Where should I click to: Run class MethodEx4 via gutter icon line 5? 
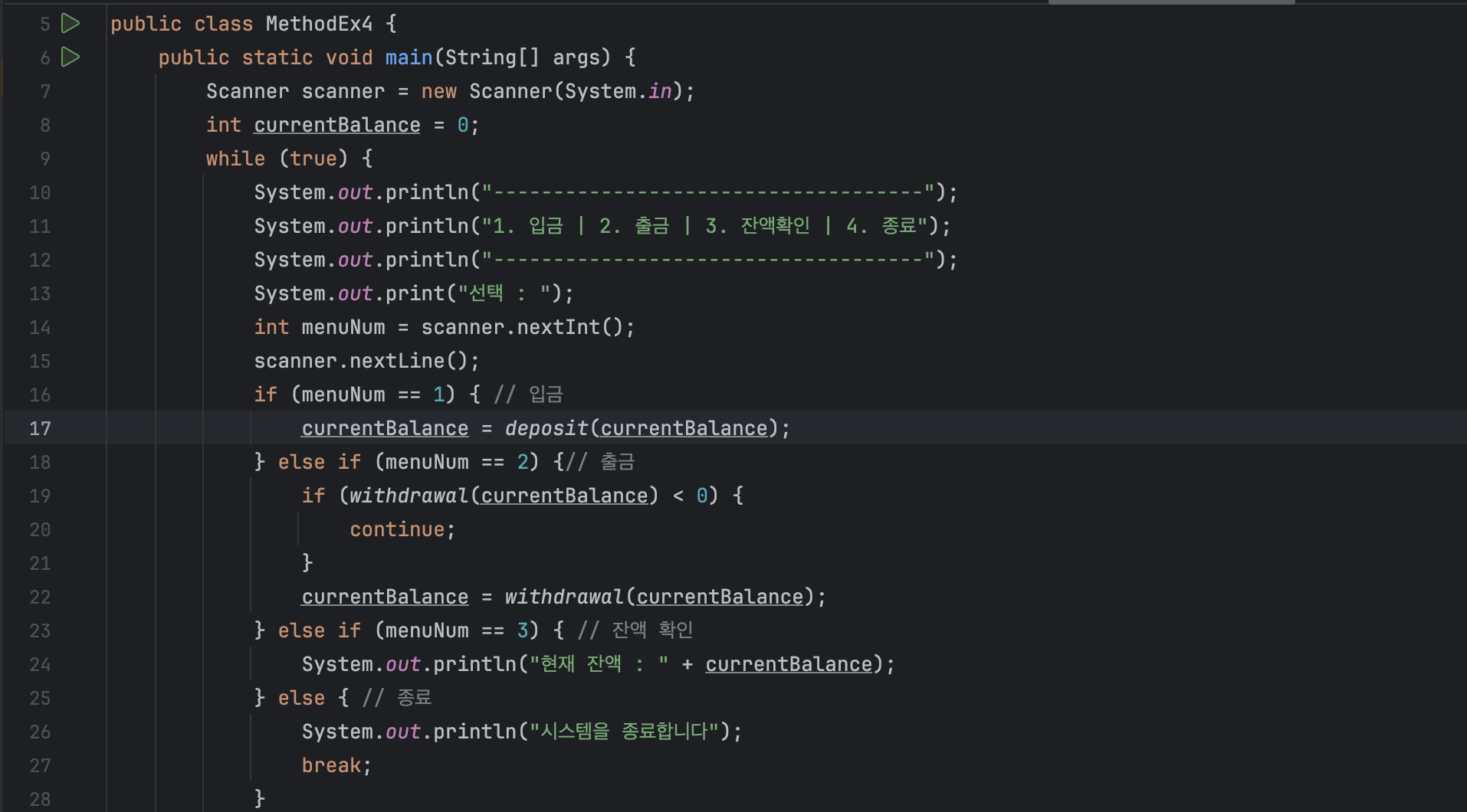(x=71, y=24)
